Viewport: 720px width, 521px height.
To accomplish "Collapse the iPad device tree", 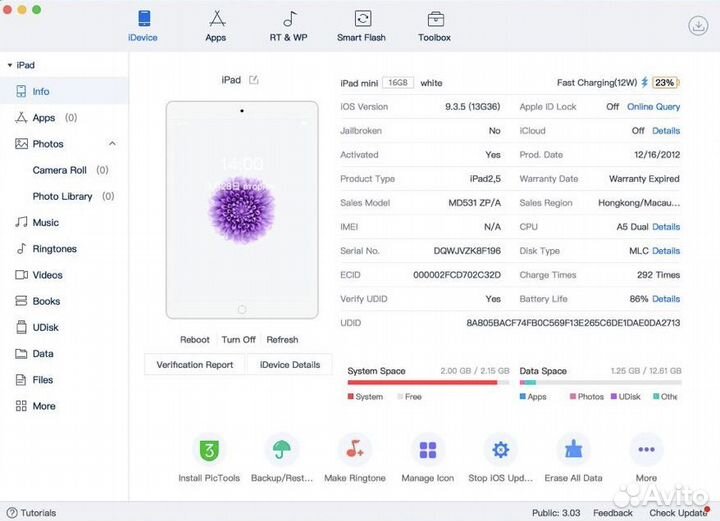I will 9,65.
